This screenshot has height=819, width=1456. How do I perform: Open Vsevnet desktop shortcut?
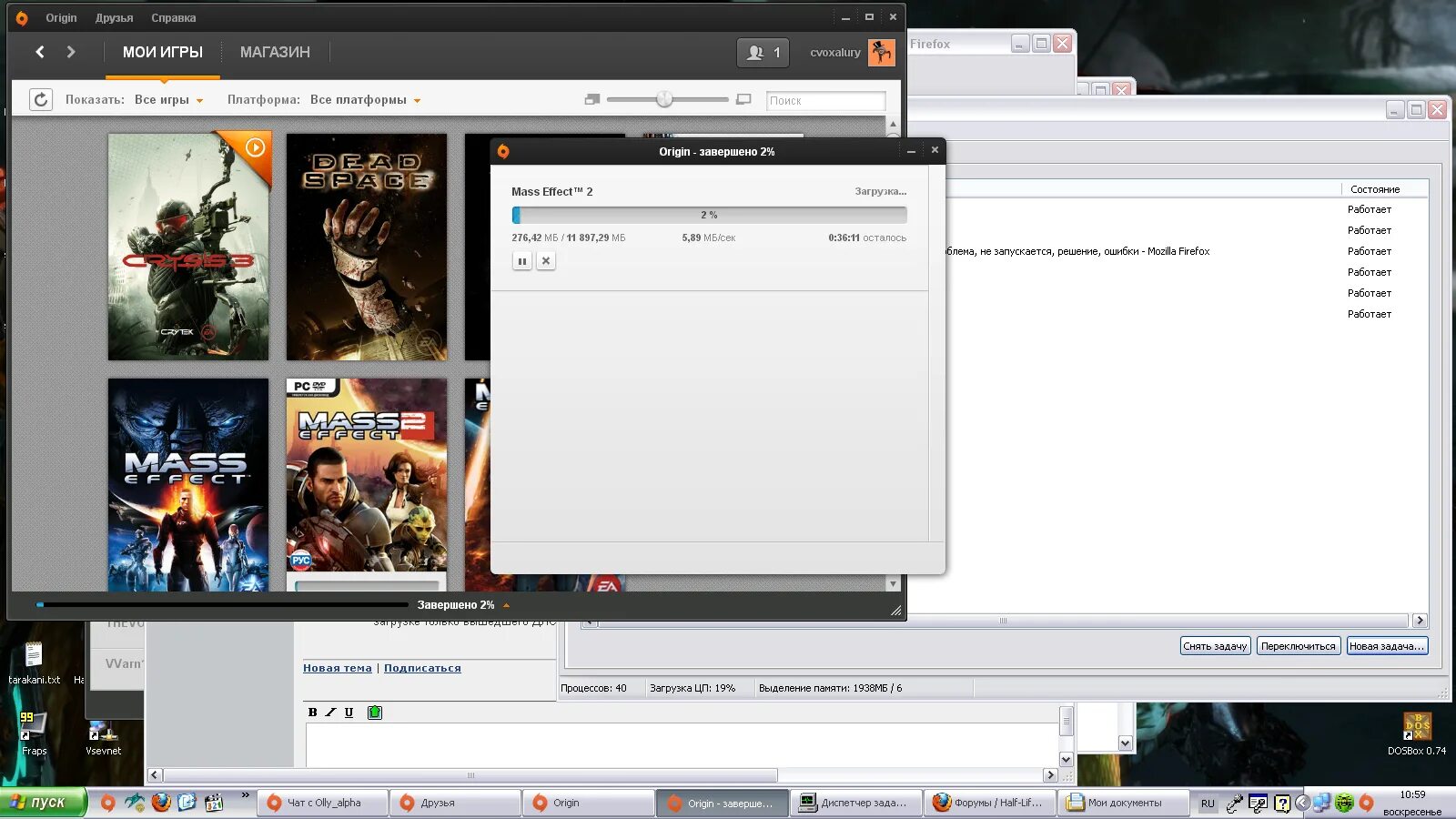[x=103, y=737]
